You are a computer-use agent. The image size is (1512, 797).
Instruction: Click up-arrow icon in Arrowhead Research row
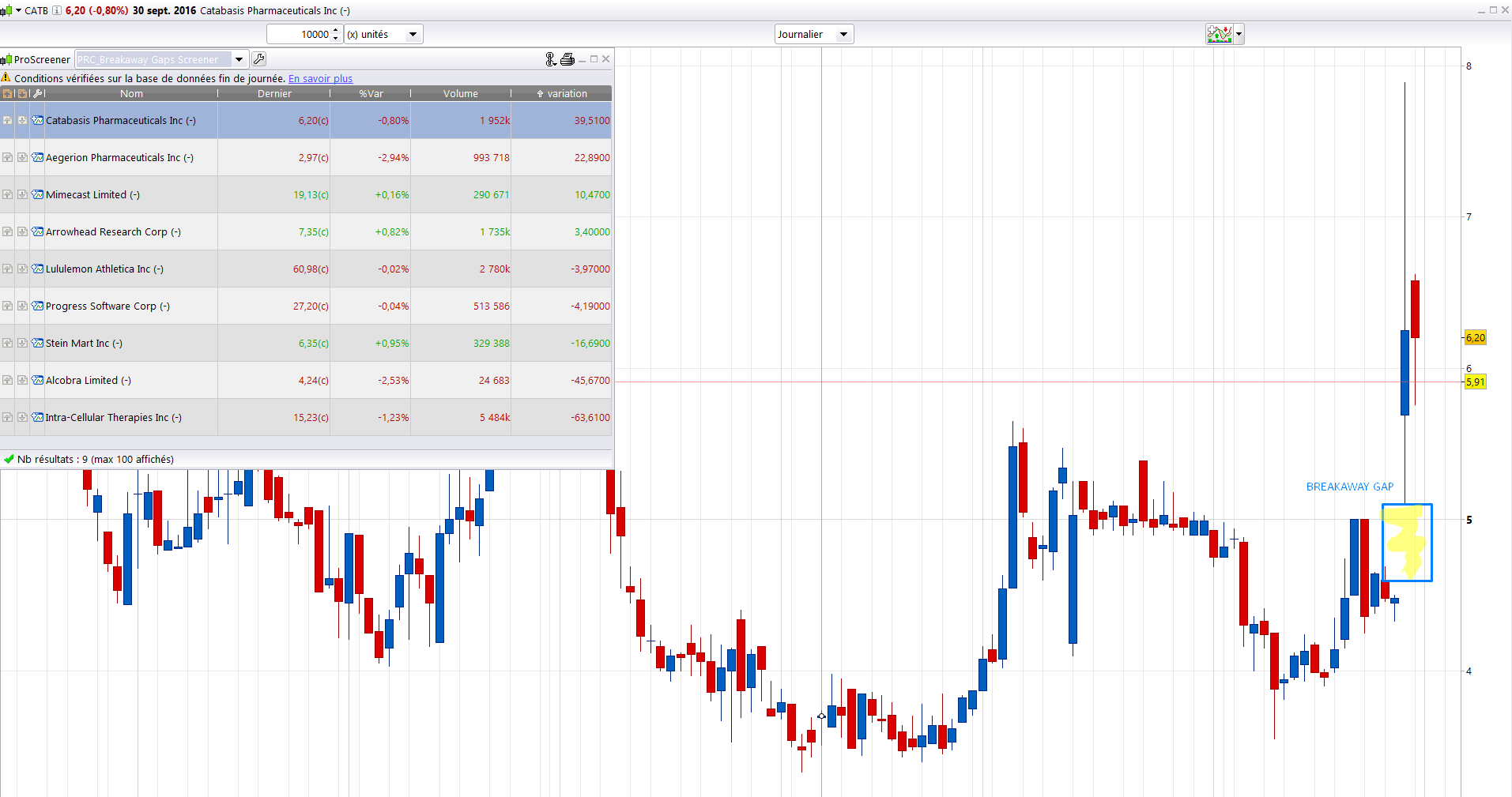[8, 231]
